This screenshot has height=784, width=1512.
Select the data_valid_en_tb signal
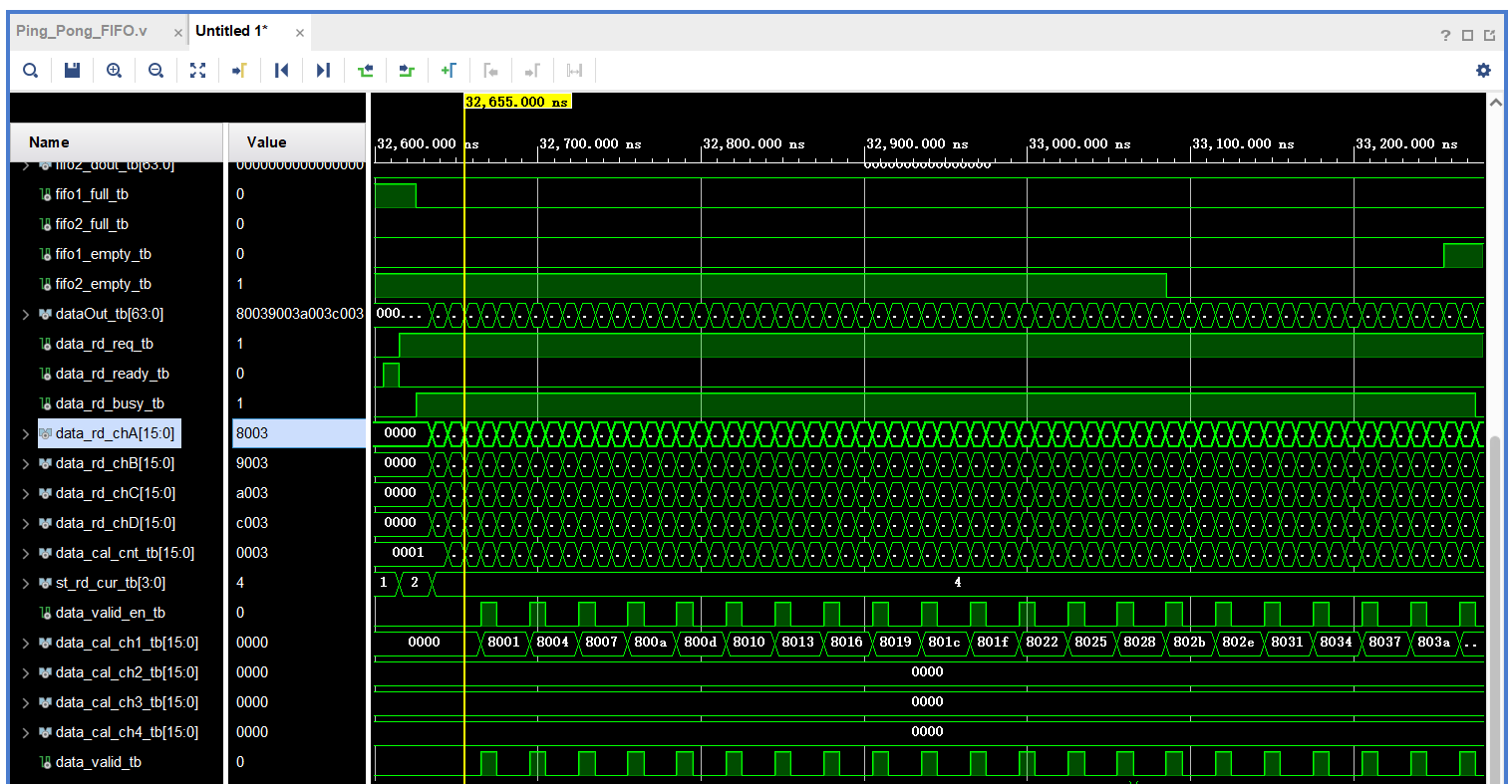pos(111,613)
